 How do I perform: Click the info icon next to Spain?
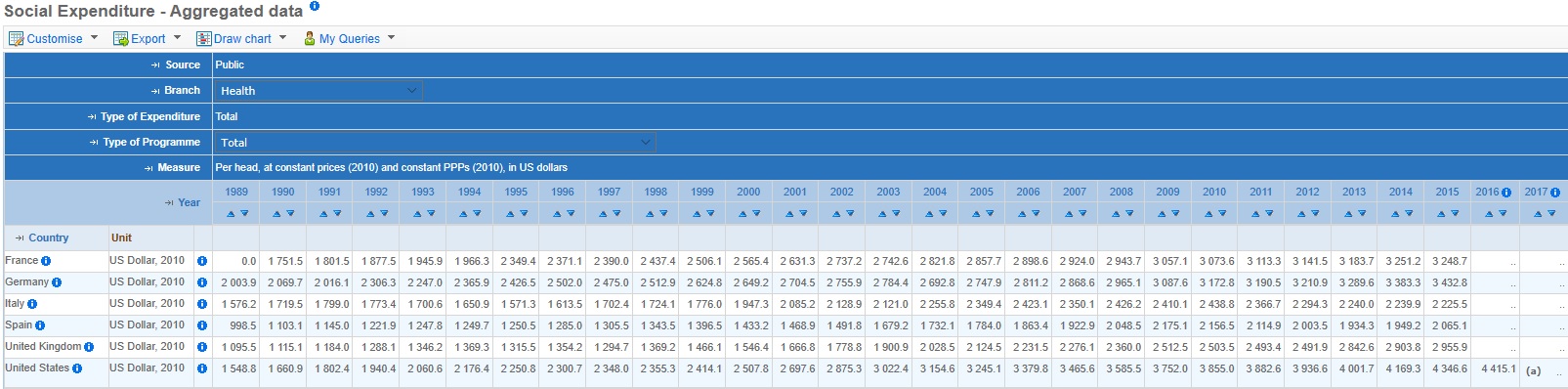tap(40, 325)
